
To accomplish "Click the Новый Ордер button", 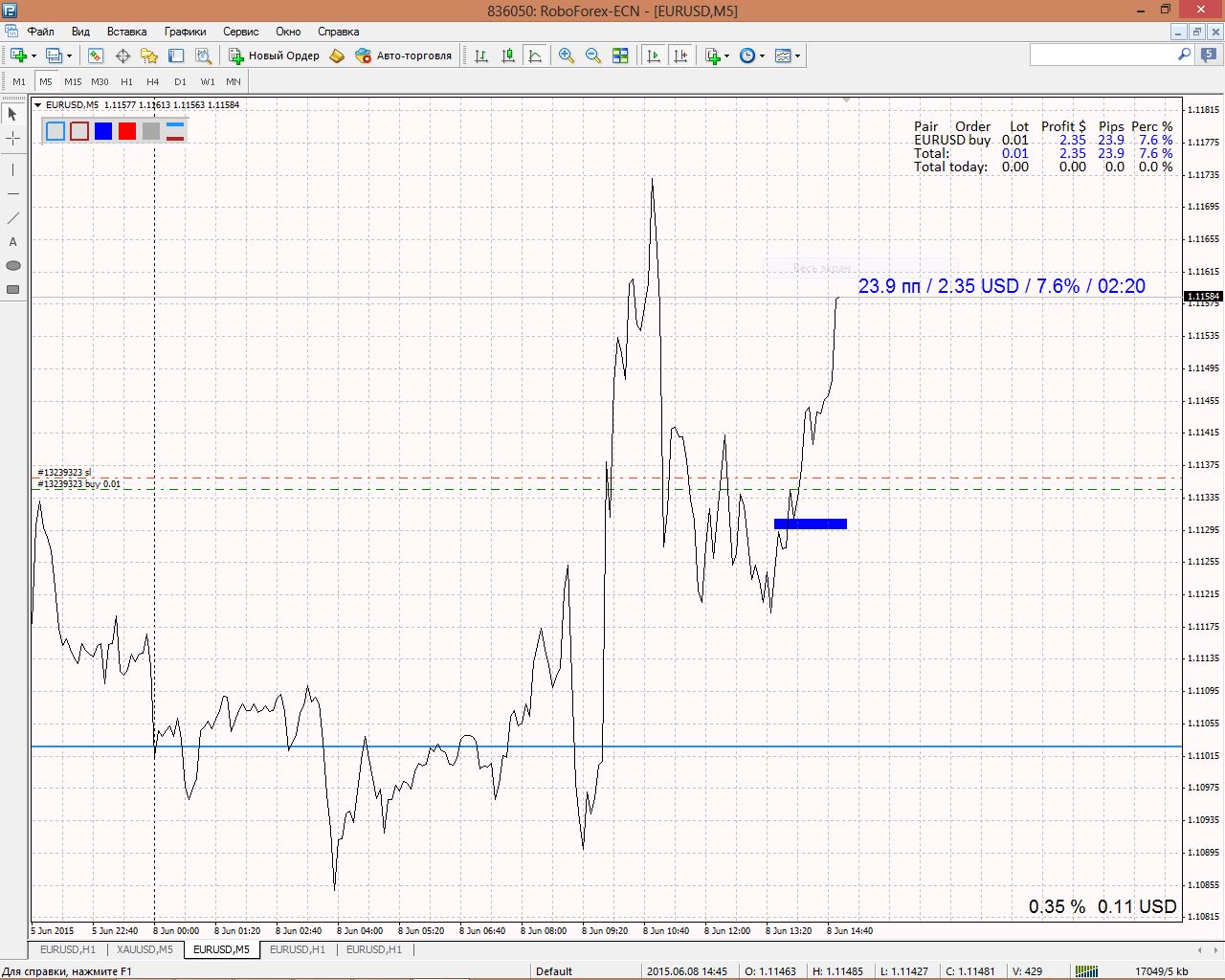I will [x=274, y=56].
